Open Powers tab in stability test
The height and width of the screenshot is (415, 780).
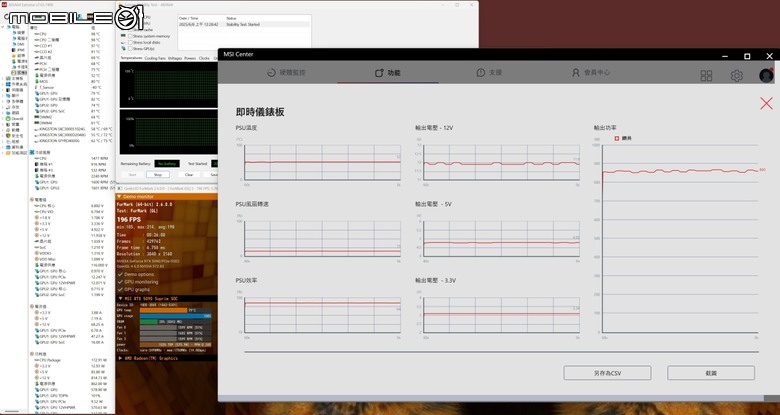point(190,58)
